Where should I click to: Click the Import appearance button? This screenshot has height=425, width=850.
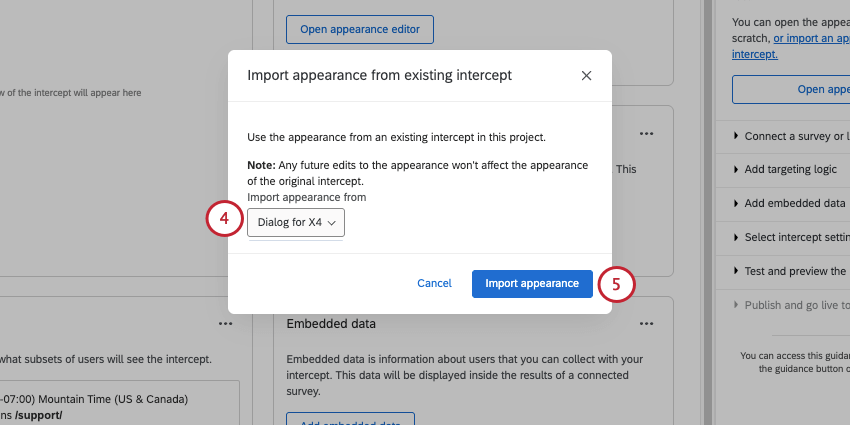(531, 283)
